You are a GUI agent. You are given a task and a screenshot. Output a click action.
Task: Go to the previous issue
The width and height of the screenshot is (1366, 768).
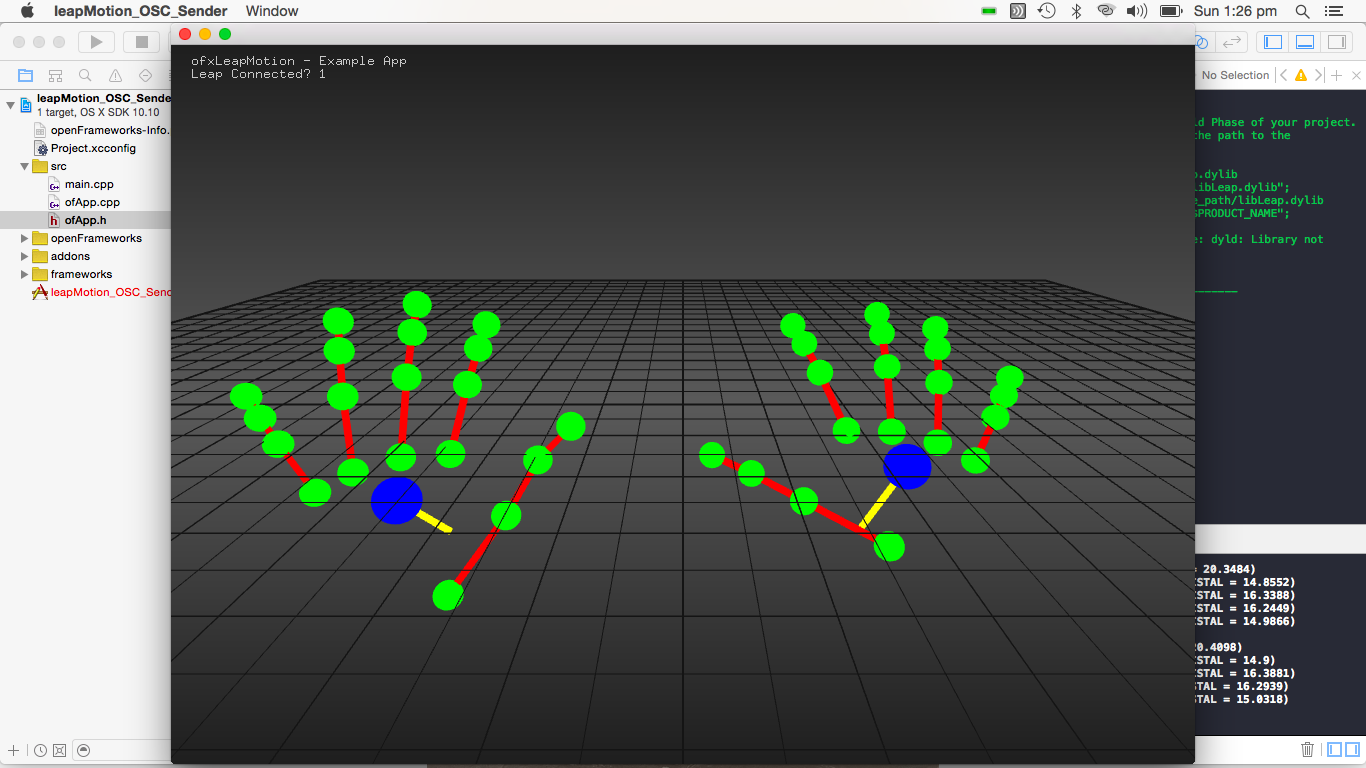(1285, 75)
